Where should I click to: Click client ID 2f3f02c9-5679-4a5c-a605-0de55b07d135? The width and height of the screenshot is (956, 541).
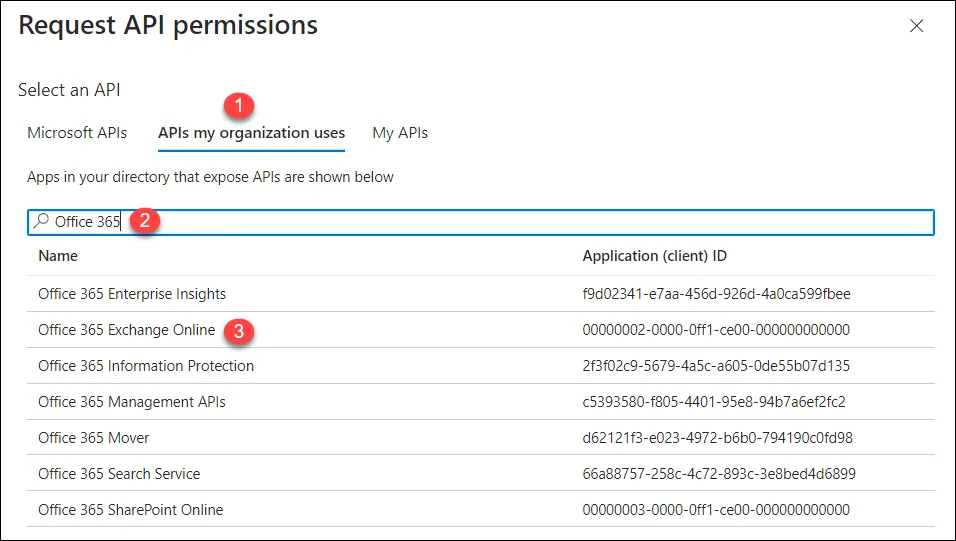click(716, 366)
